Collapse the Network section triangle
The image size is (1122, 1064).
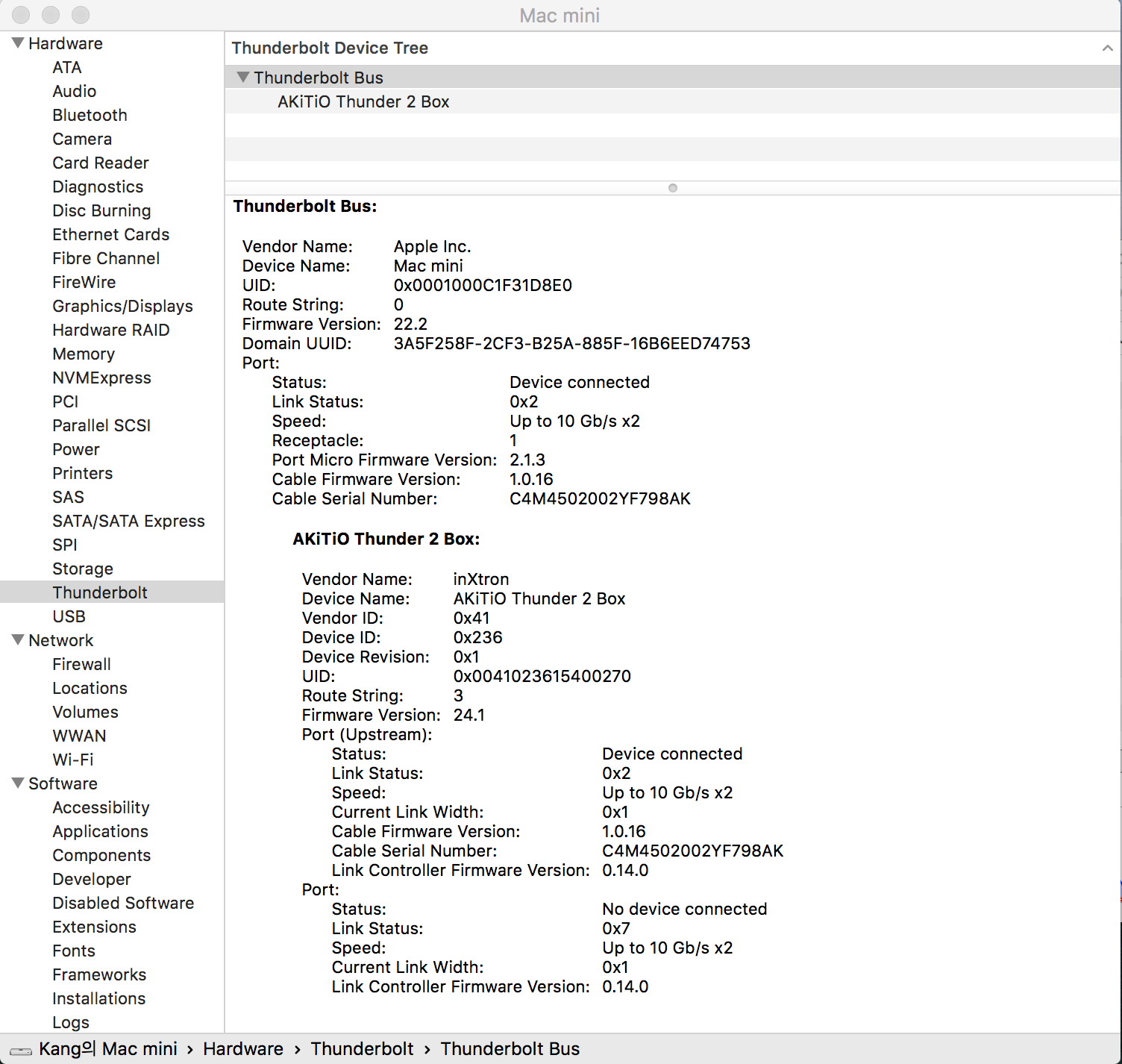[x=18, y=640]
